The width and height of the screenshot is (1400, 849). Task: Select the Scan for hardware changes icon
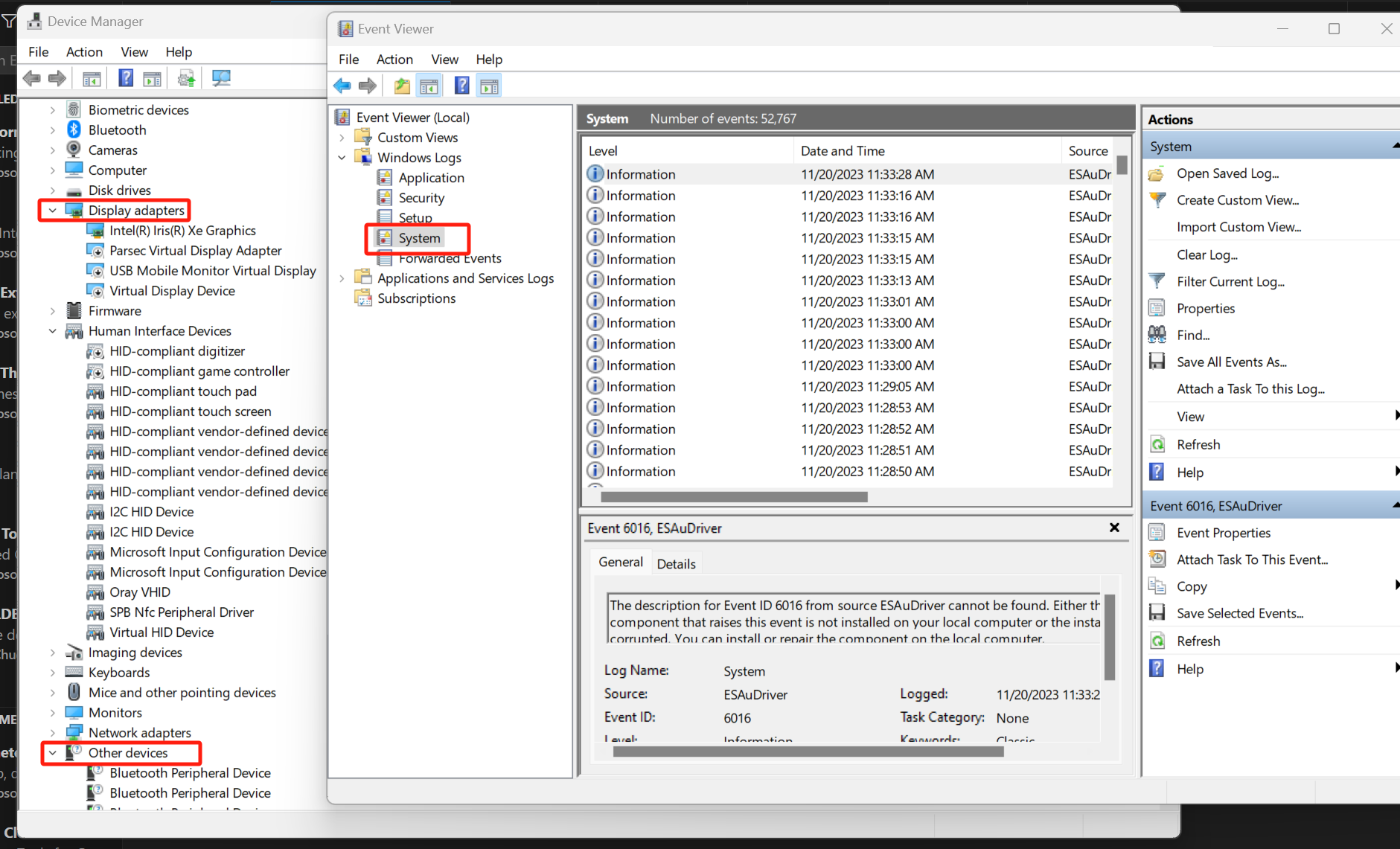pos(221,77)
